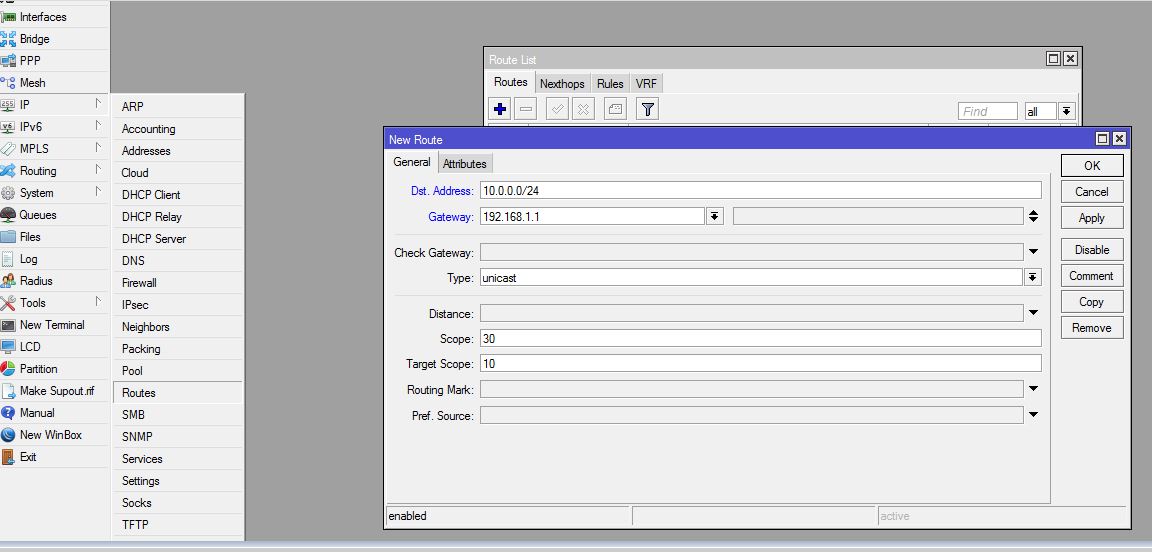Switch to Rules tab in Route List
The image size is (1152, 552).
click(x=610, y=84)
